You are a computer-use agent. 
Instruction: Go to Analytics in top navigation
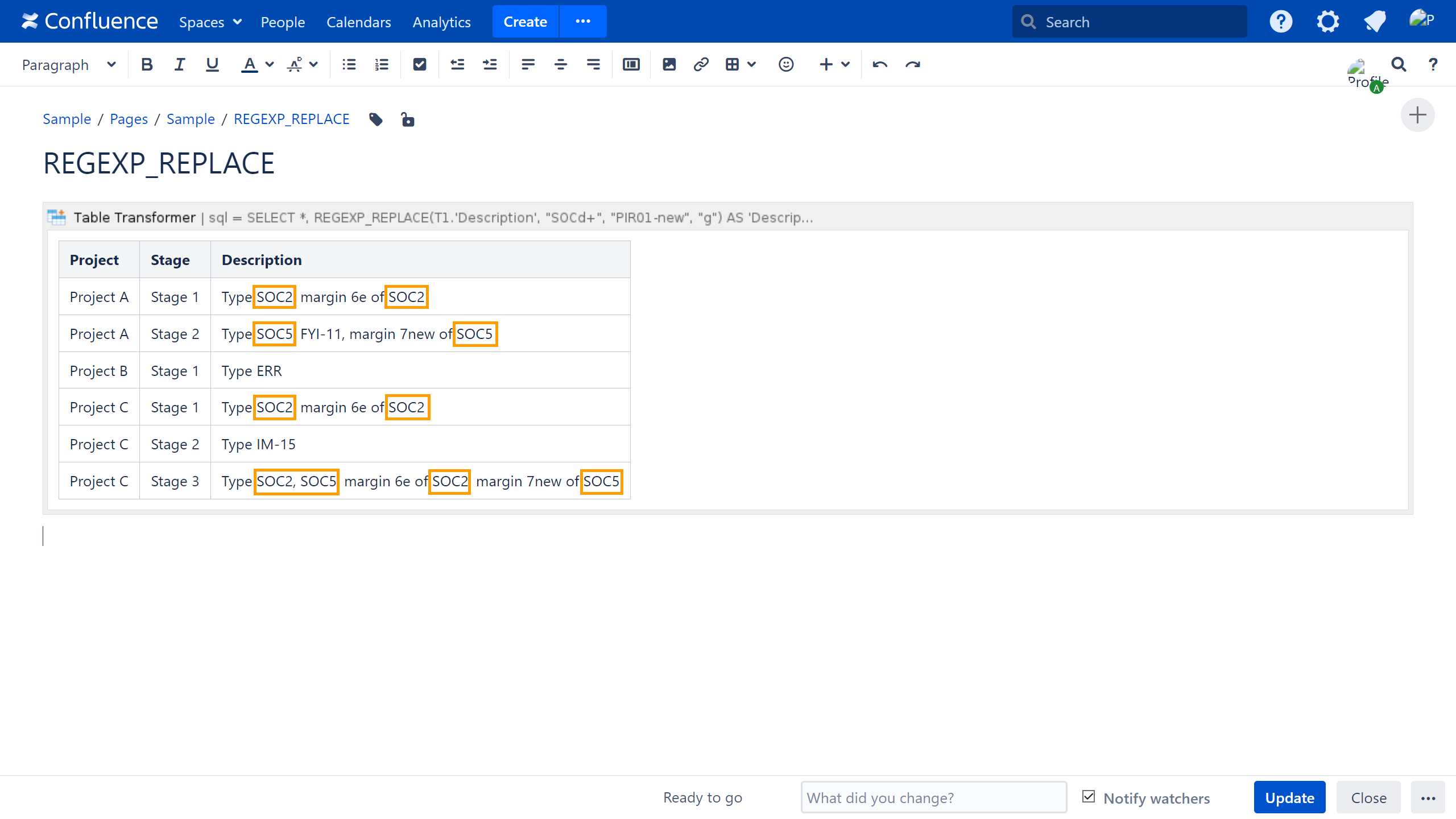(x=441, y=22)
